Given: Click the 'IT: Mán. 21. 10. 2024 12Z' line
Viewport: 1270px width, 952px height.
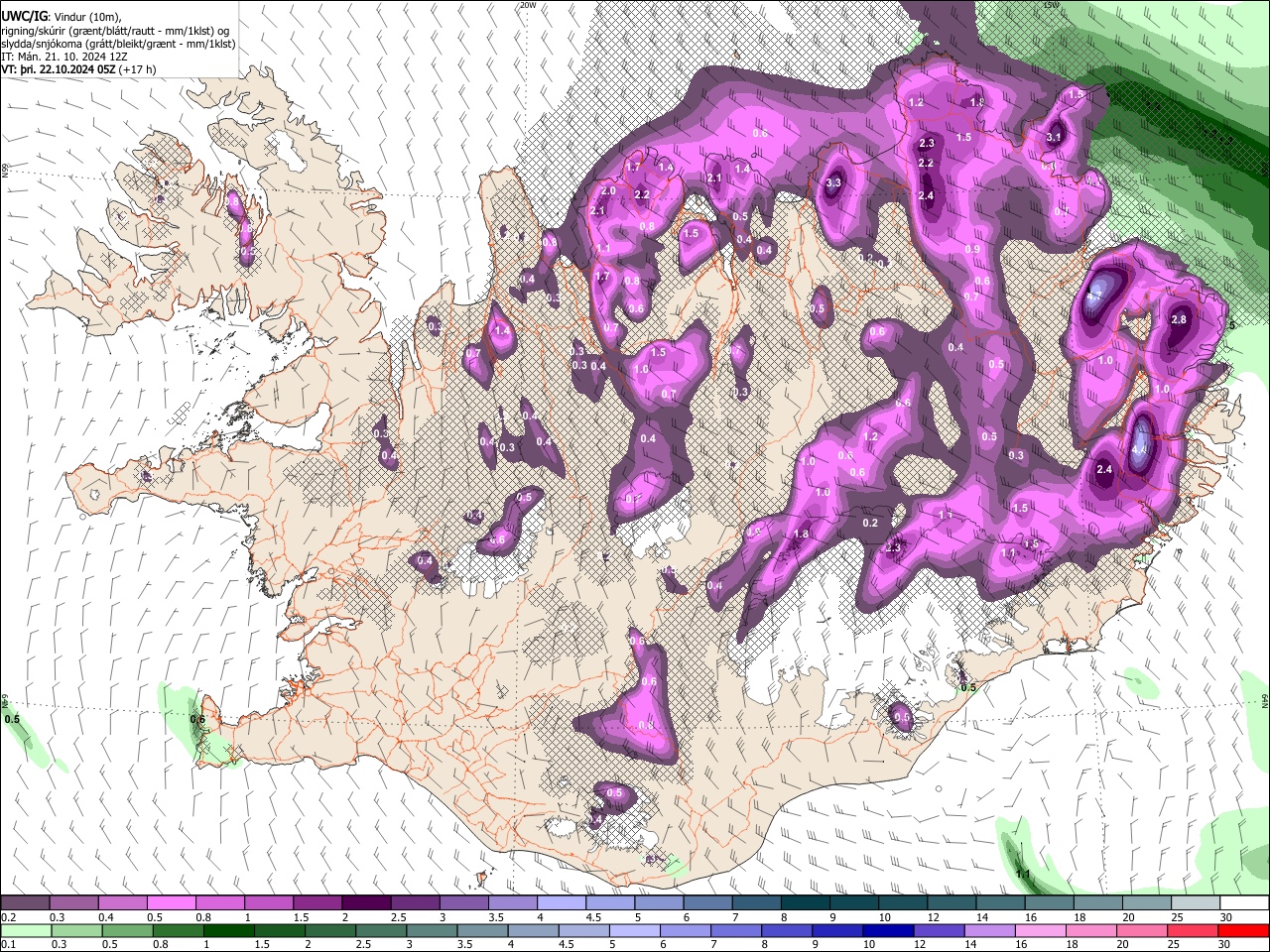Looking at the screenshot, I should (x=64, y=57).
